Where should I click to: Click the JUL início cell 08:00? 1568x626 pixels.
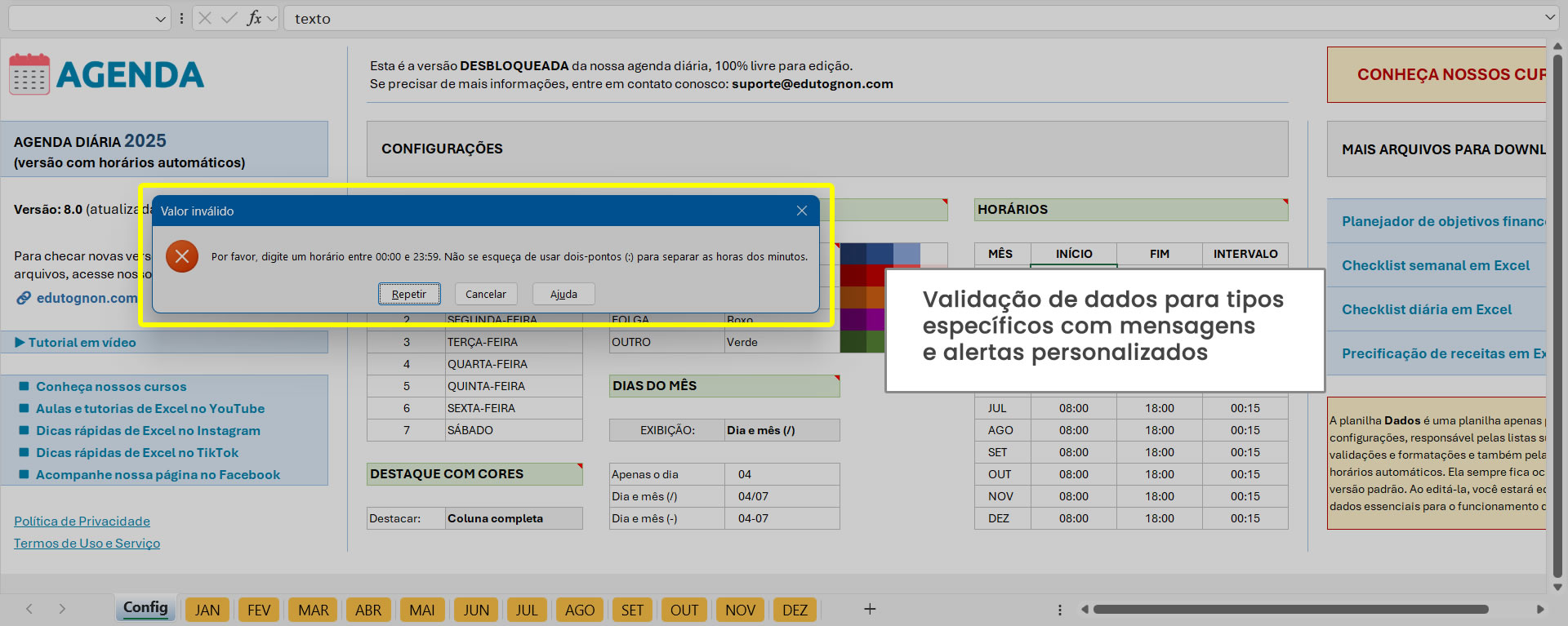[1074, 408]
